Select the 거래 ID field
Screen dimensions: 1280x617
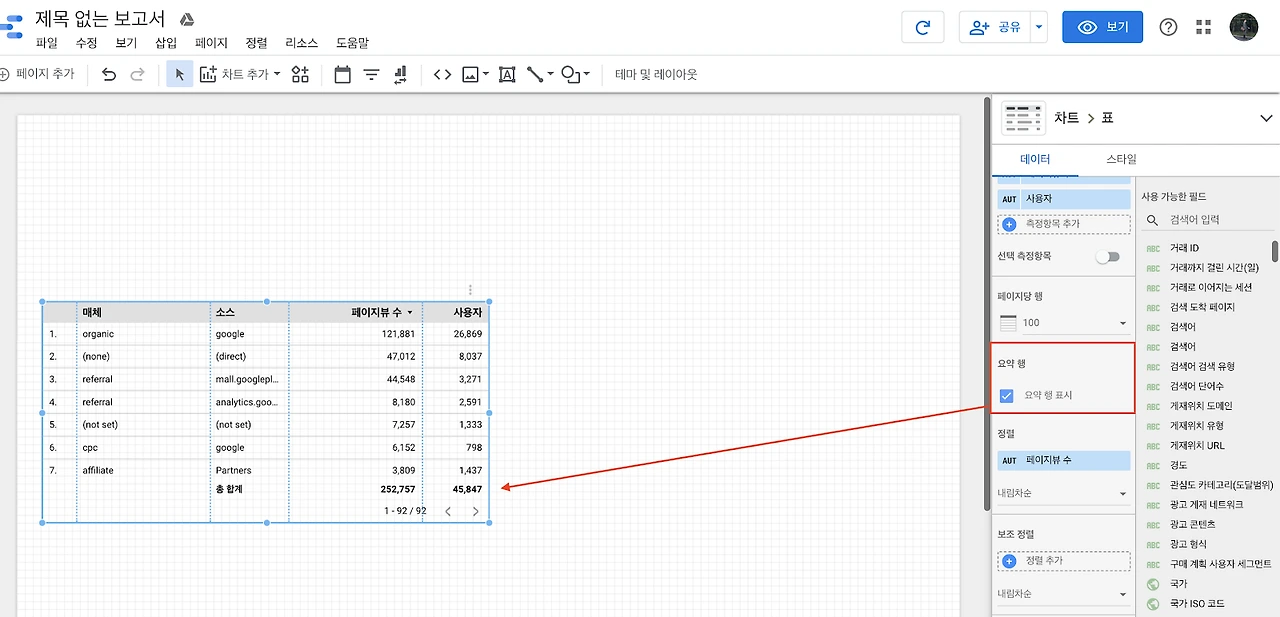click(x=1184, y=248)
